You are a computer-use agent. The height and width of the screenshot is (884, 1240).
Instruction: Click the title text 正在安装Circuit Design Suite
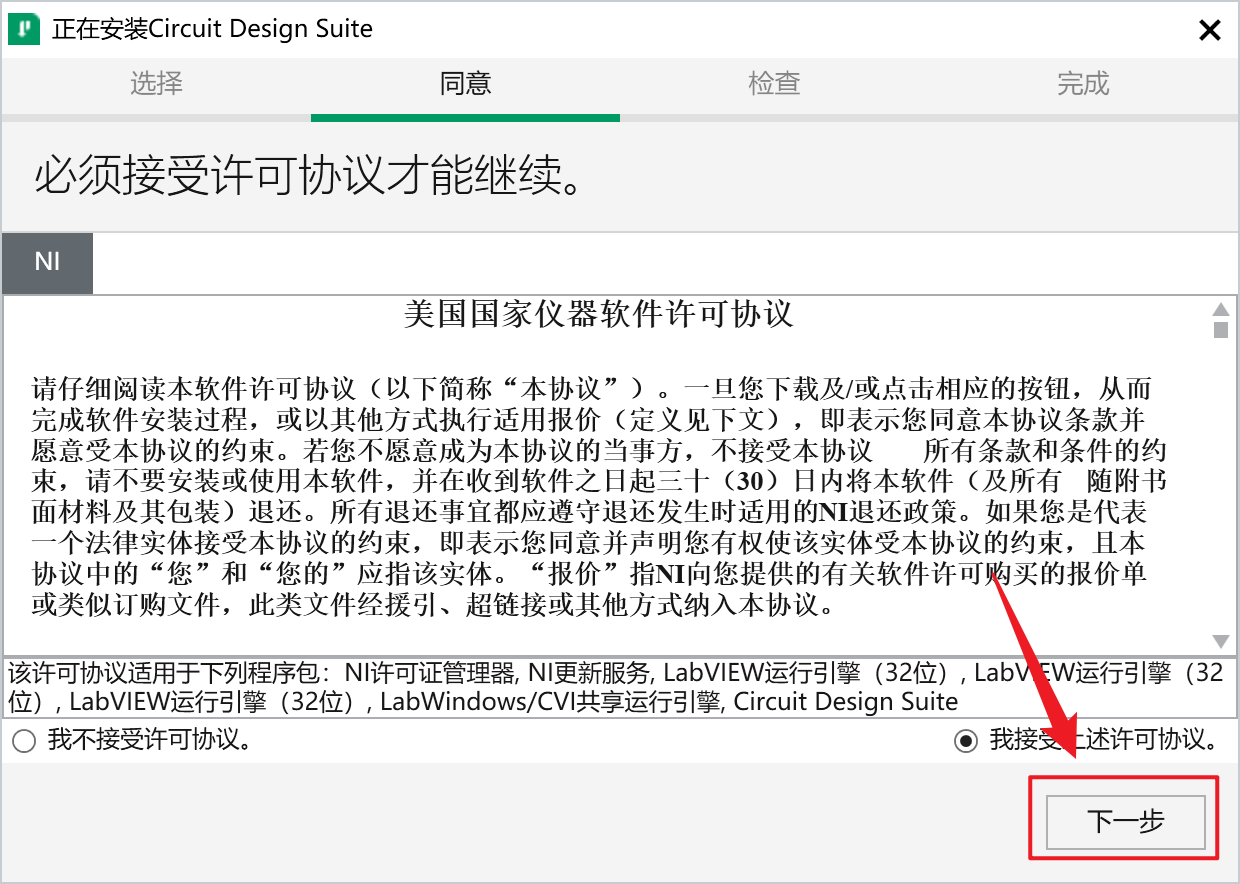[212, 29]
